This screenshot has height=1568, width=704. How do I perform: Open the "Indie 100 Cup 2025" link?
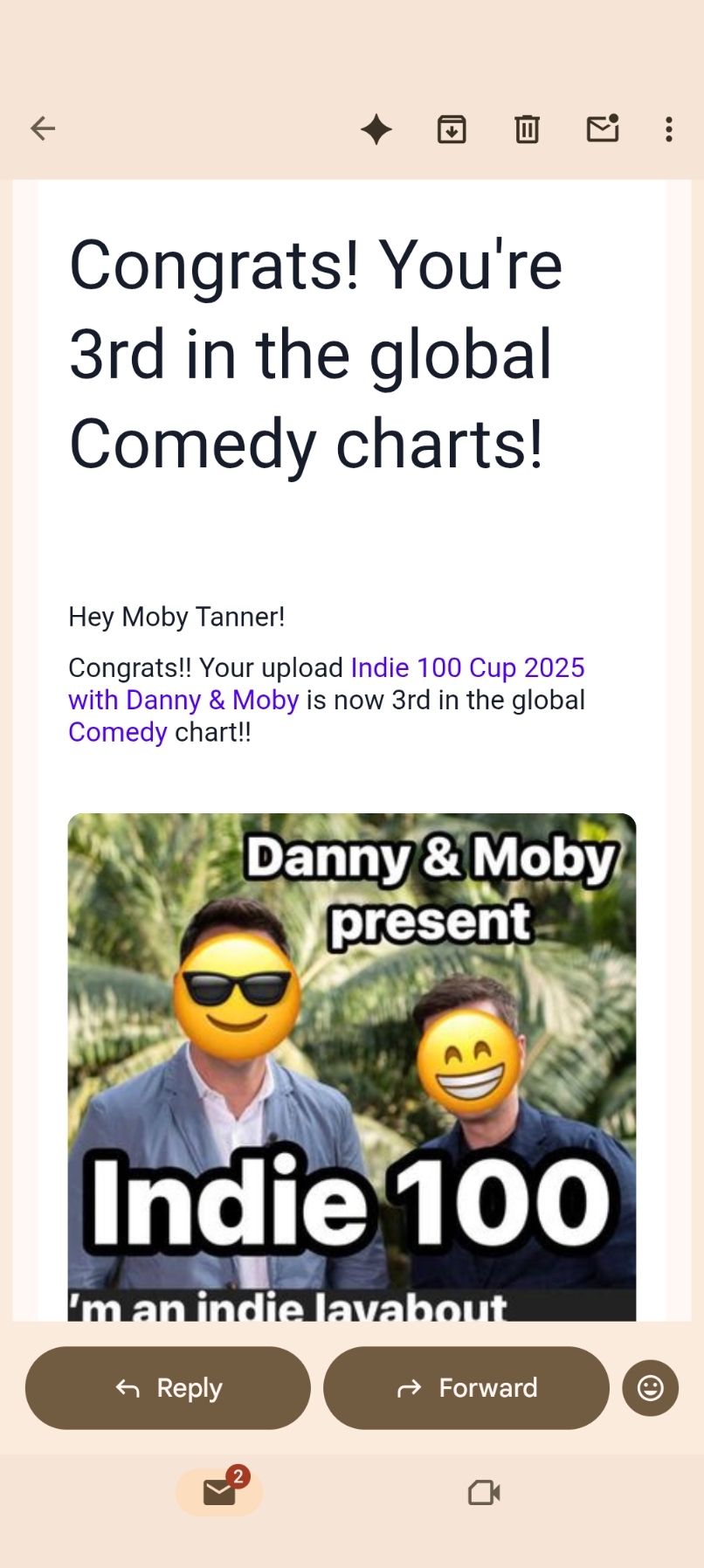(467, 668)
